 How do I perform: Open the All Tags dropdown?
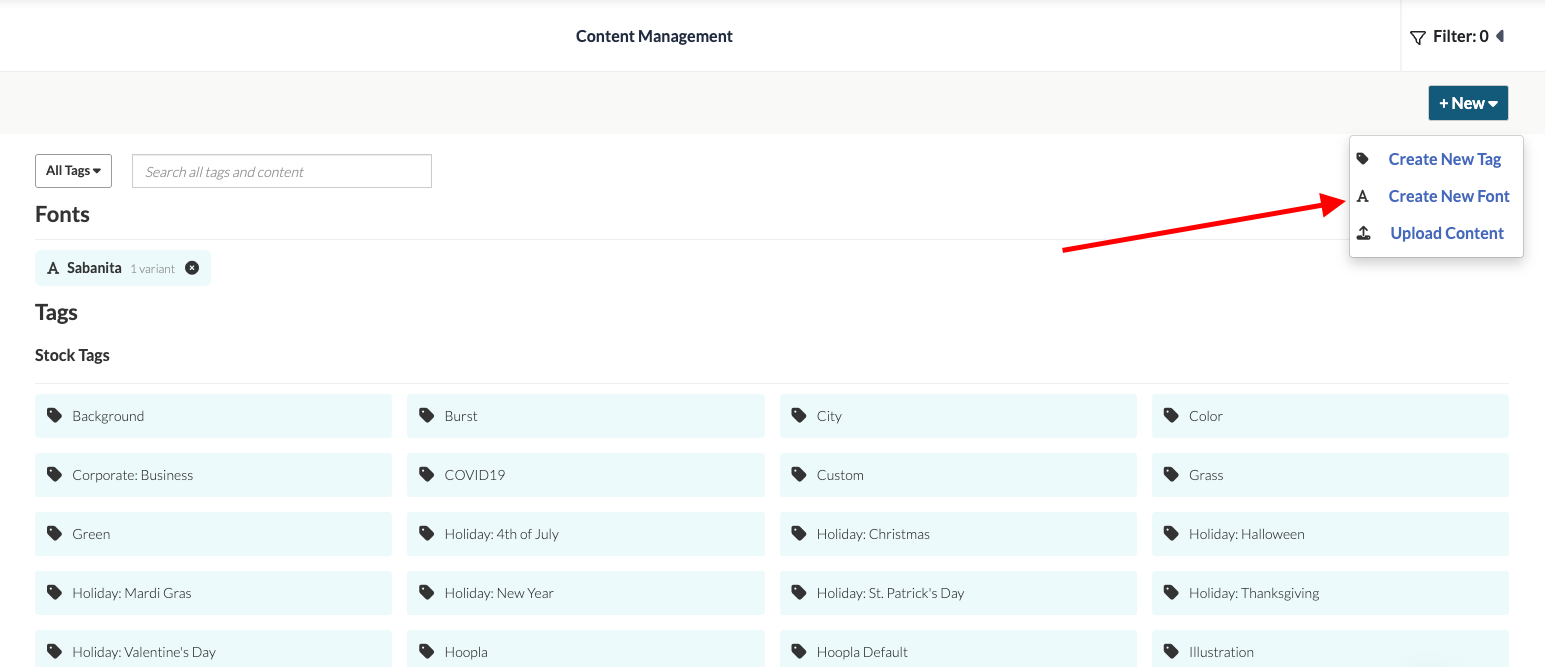(73, 171)
